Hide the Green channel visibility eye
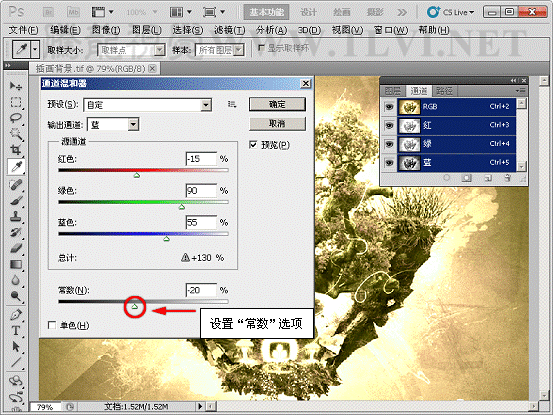Viewport: 553px width, 415px height. (389, 144)
